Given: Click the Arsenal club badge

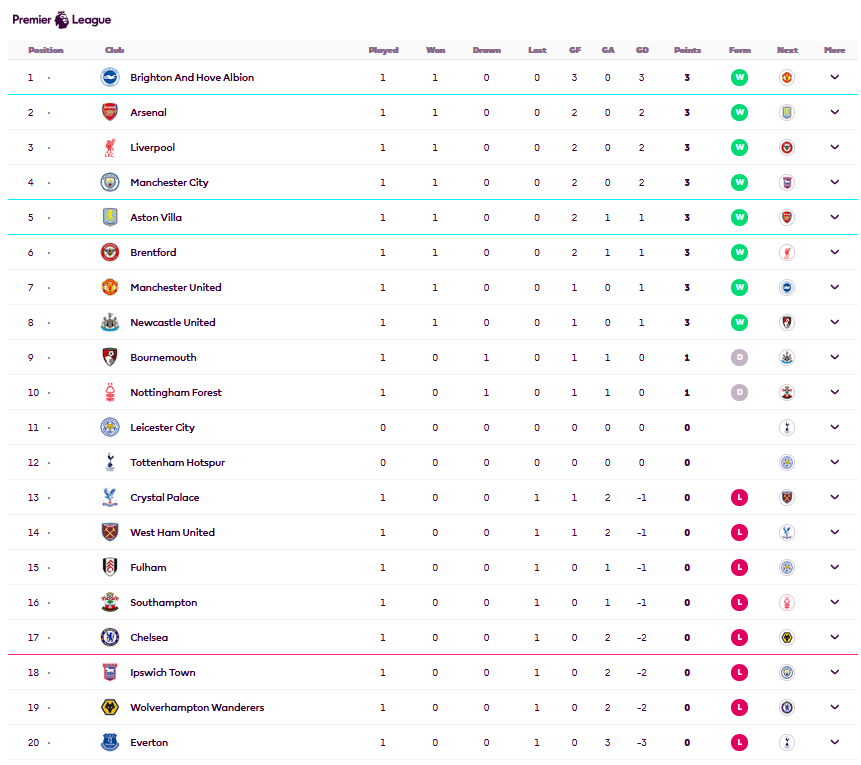Looking at the screenshot, I should pos(110,112).
